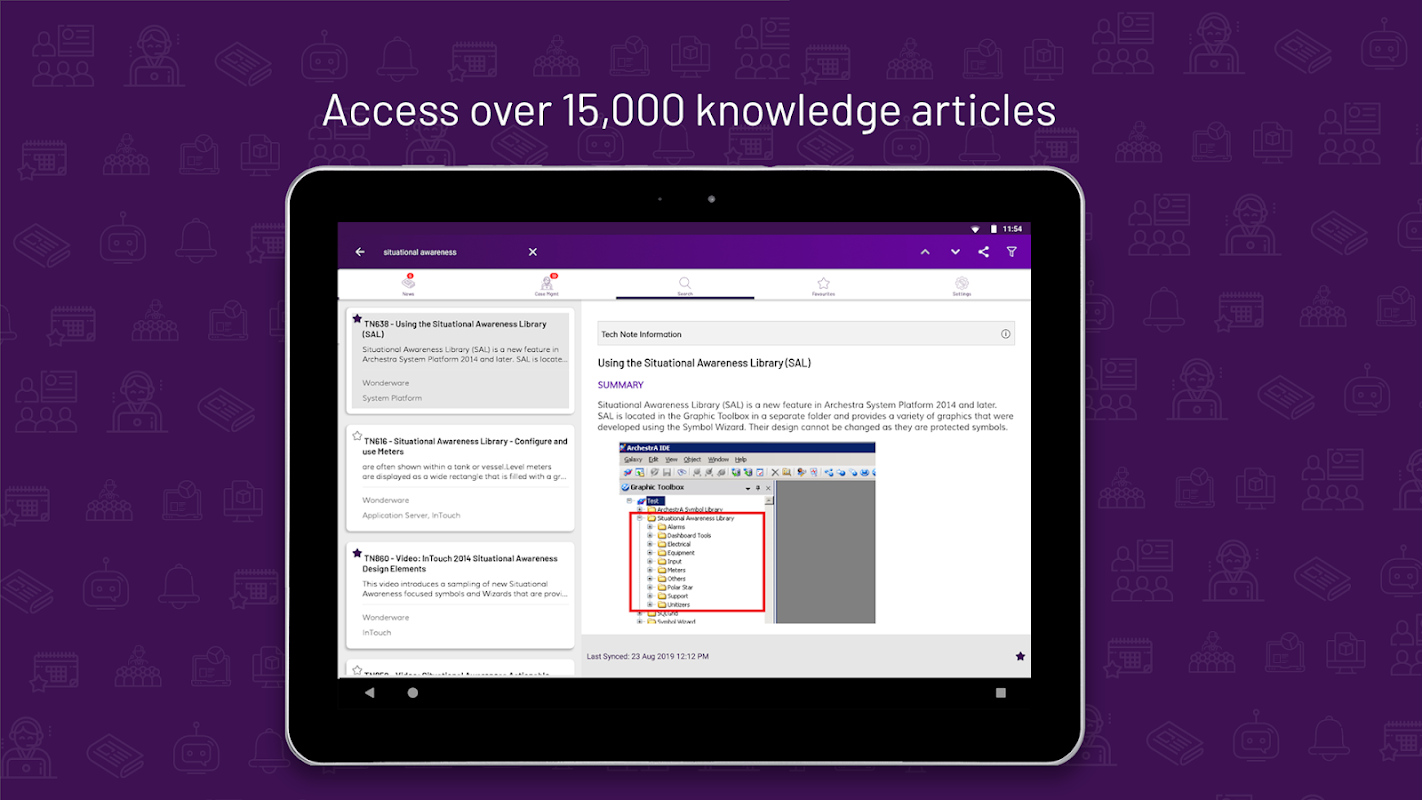Tap InTouch label in TN860 card
The height and width of the screenshot is (800, 1422).
(377, 632)
